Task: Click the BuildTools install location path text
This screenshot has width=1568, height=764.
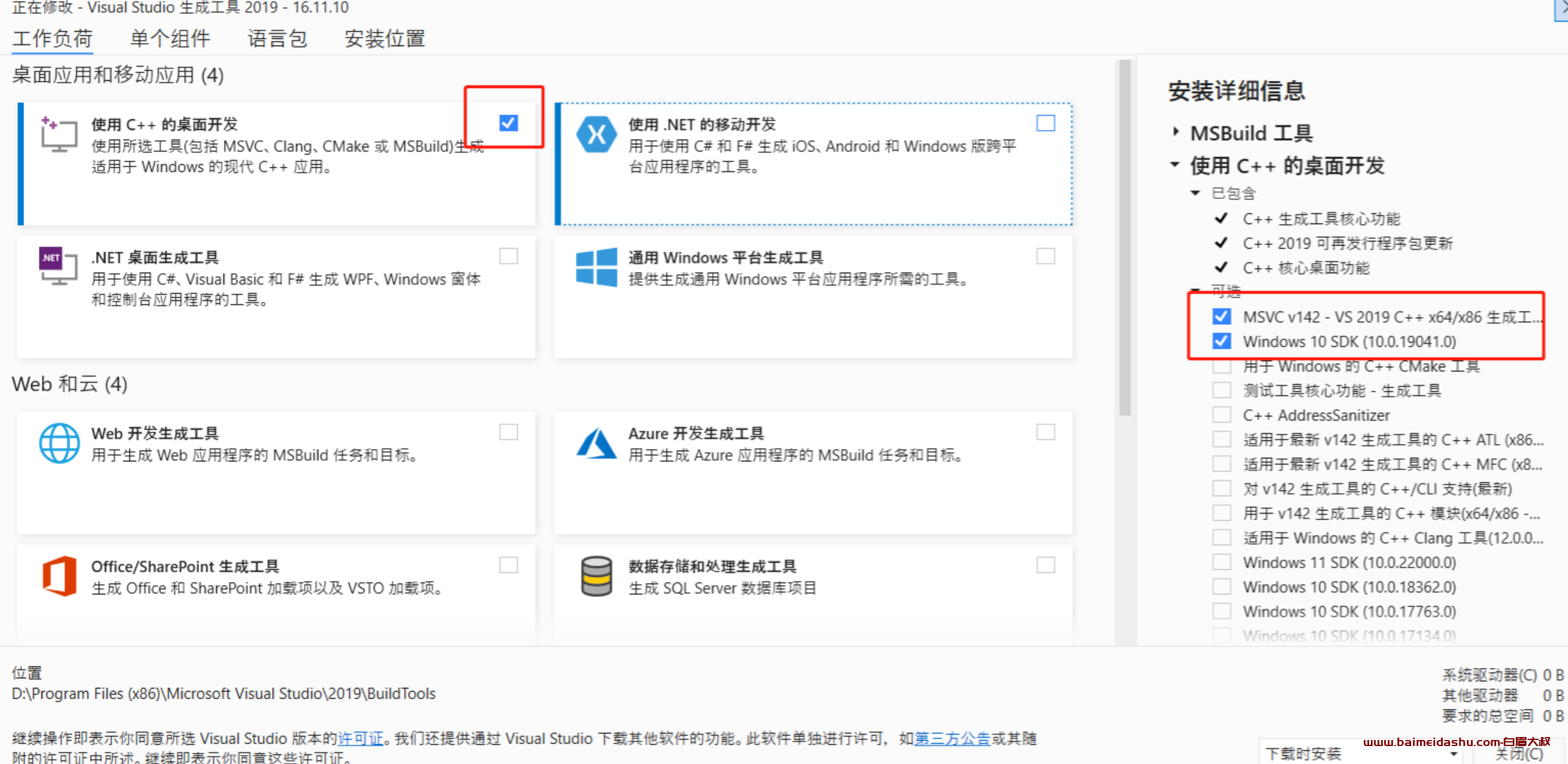Action: click(x=223, y=693)
